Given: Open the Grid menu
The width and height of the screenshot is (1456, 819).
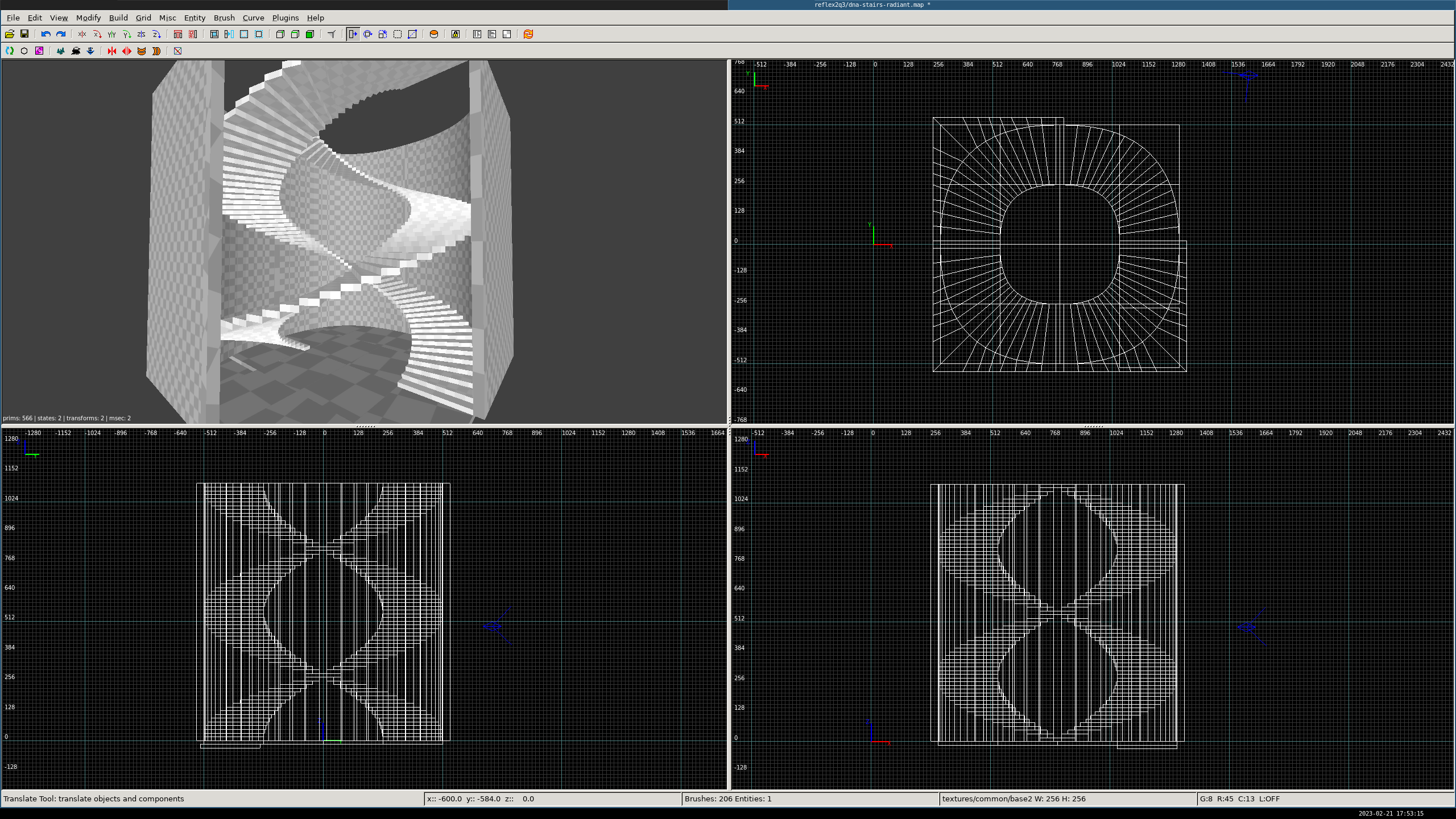Looking at the screenshot, I should click(143, 18).
